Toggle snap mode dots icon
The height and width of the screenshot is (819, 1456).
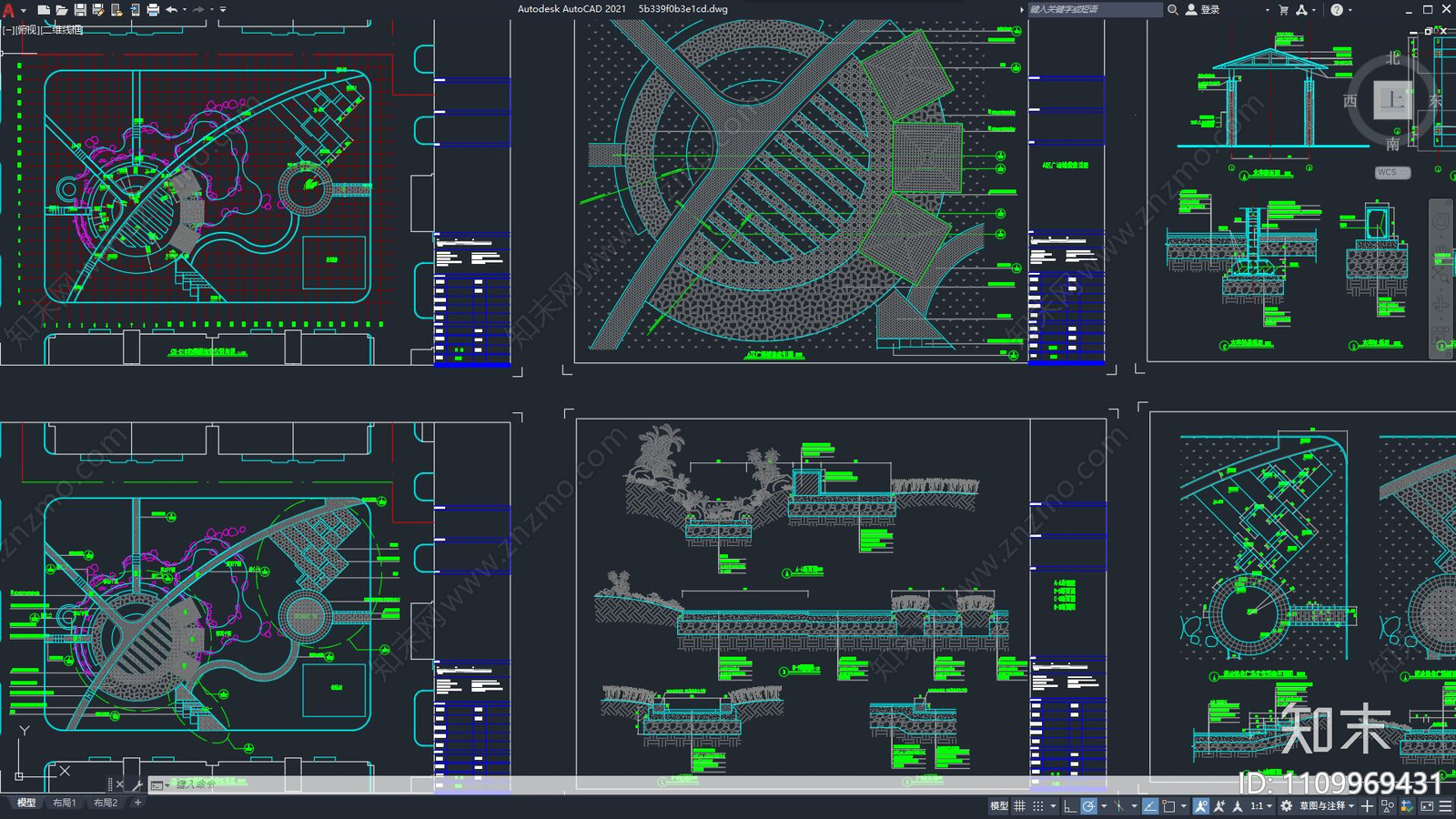click(x=1038, y=805)
